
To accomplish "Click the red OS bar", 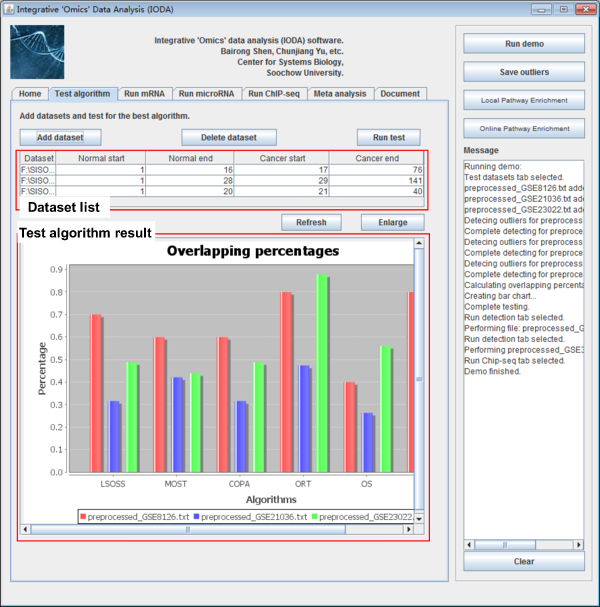I will click(349, 427).
